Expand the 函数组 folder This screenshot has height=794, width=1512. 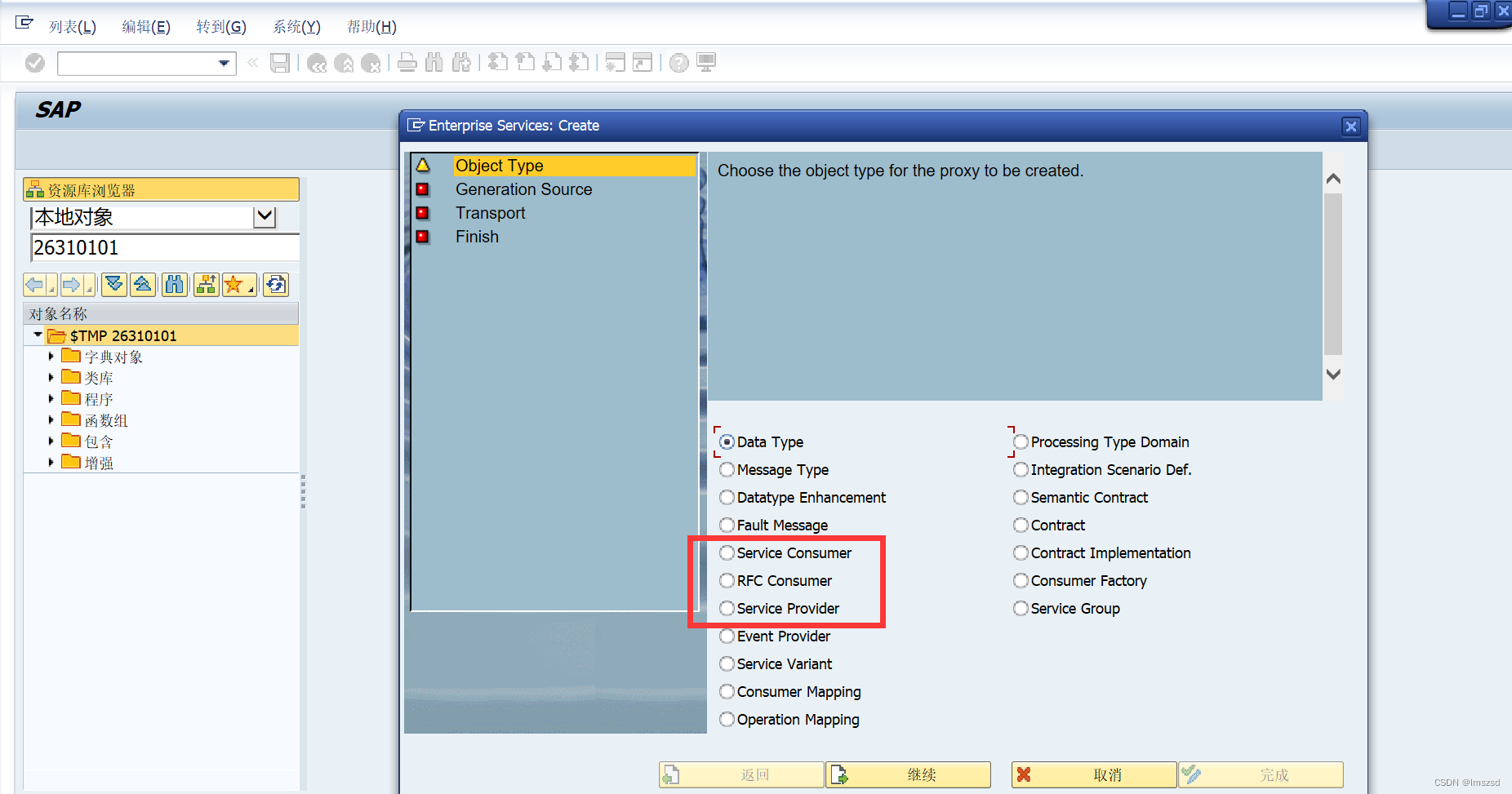pyautogui.click(x=51, y=420)
